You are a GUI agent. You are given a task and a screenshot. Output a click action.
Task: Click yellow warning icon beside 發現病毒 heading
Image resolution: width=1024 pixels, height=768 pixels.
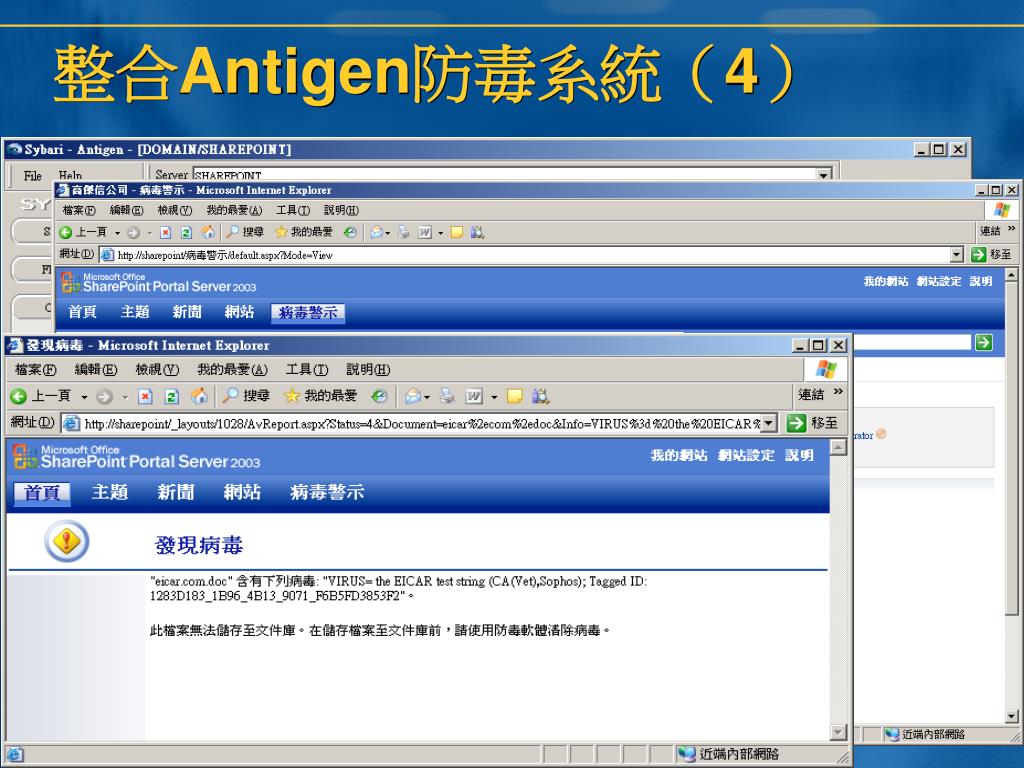(67, 541)
